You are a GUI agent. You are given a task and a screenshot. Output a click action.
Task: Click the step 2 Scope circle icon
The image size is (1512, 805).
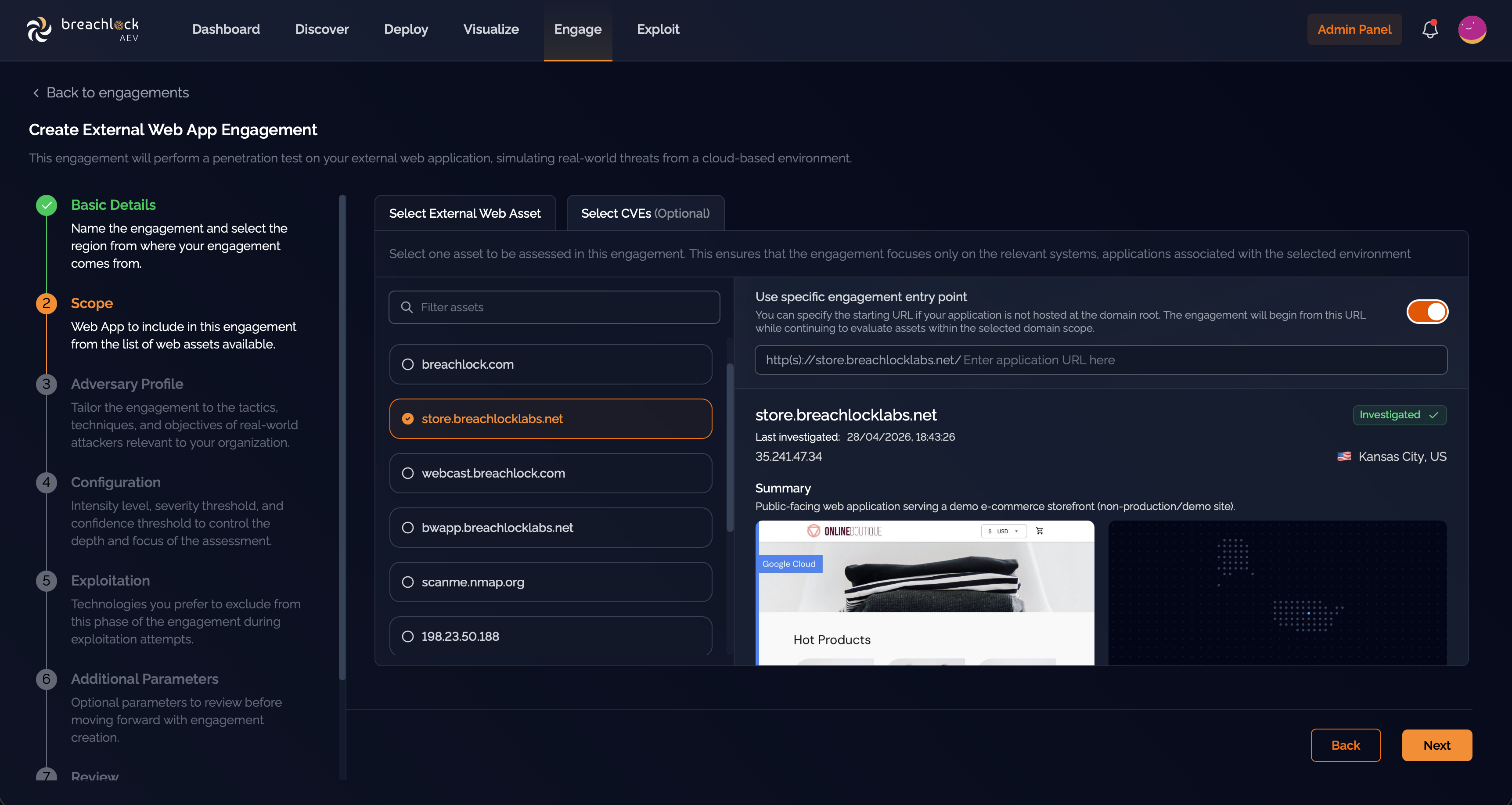point(47,303)
